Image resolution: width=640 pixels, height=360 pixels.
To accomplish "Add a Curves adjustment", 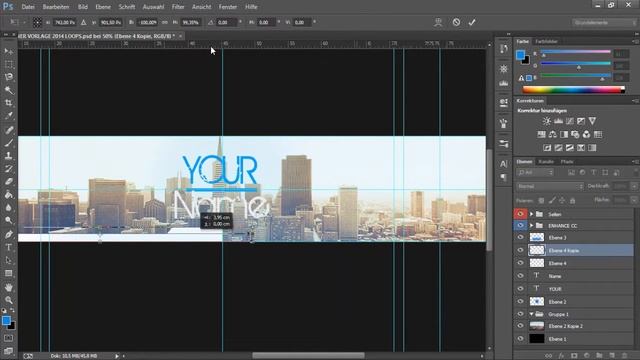I will (x=570, y=121).
